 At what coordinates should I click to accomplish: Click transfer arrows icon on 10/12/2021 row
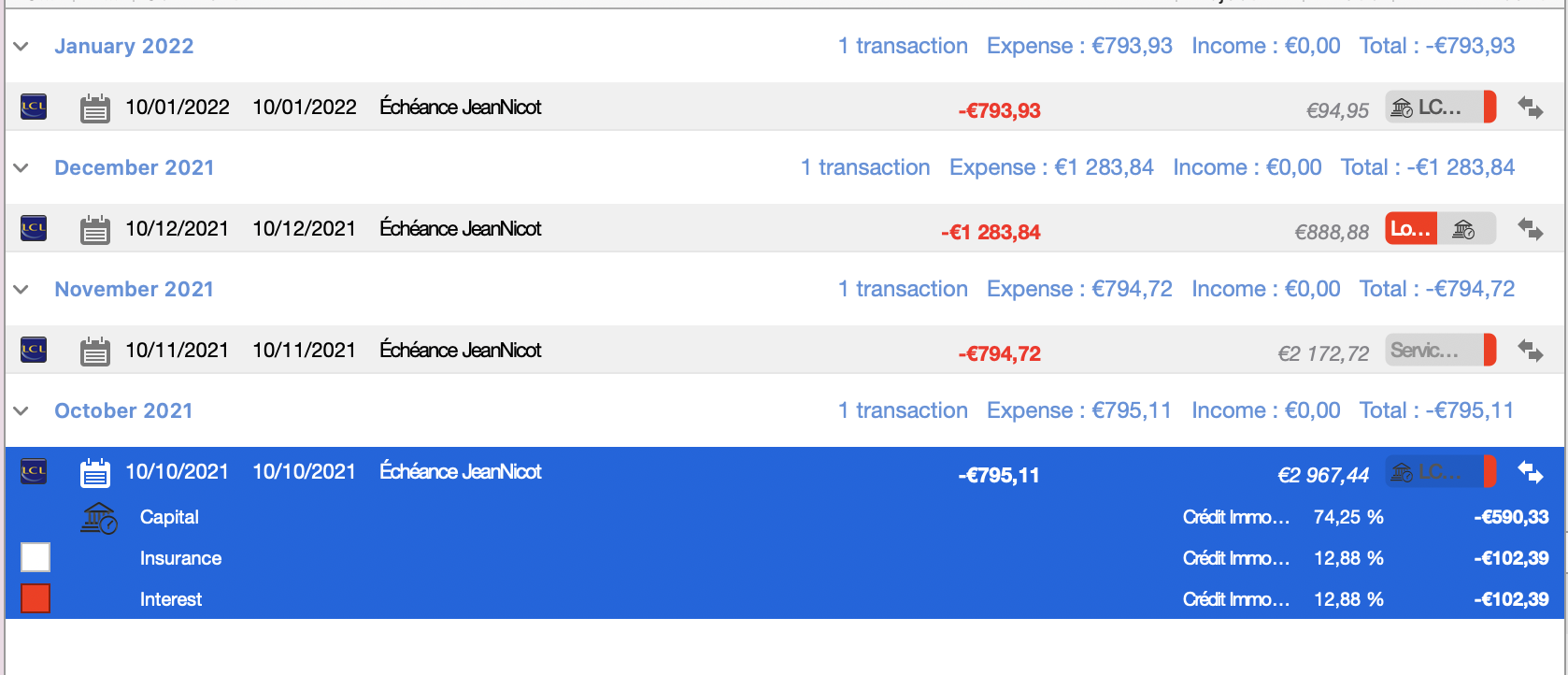[x=1531, y=229]
